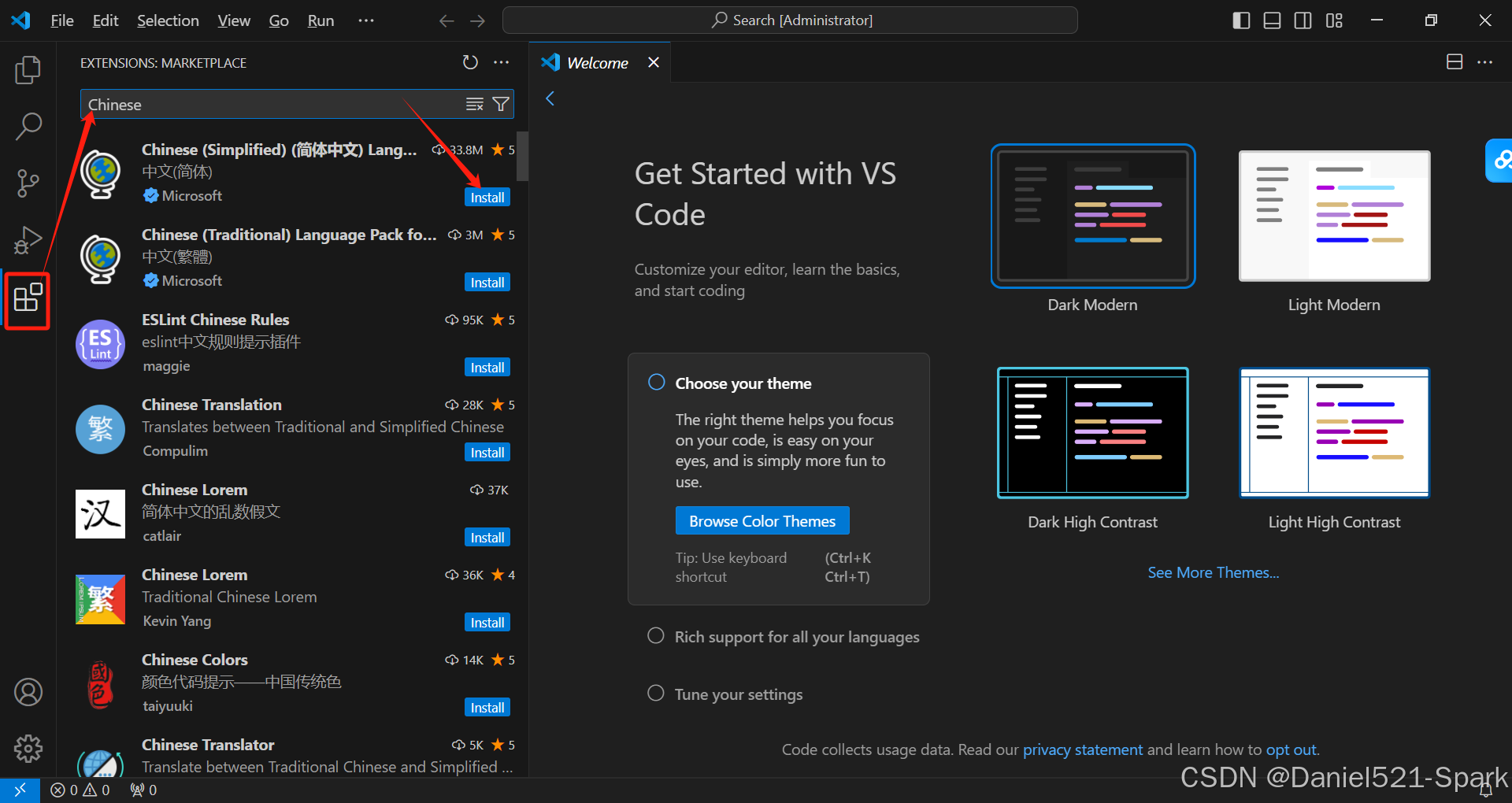1512x803 pixels.
Task: Install Chinese Lorem by Kevin Yang
Action: (487, 623)
